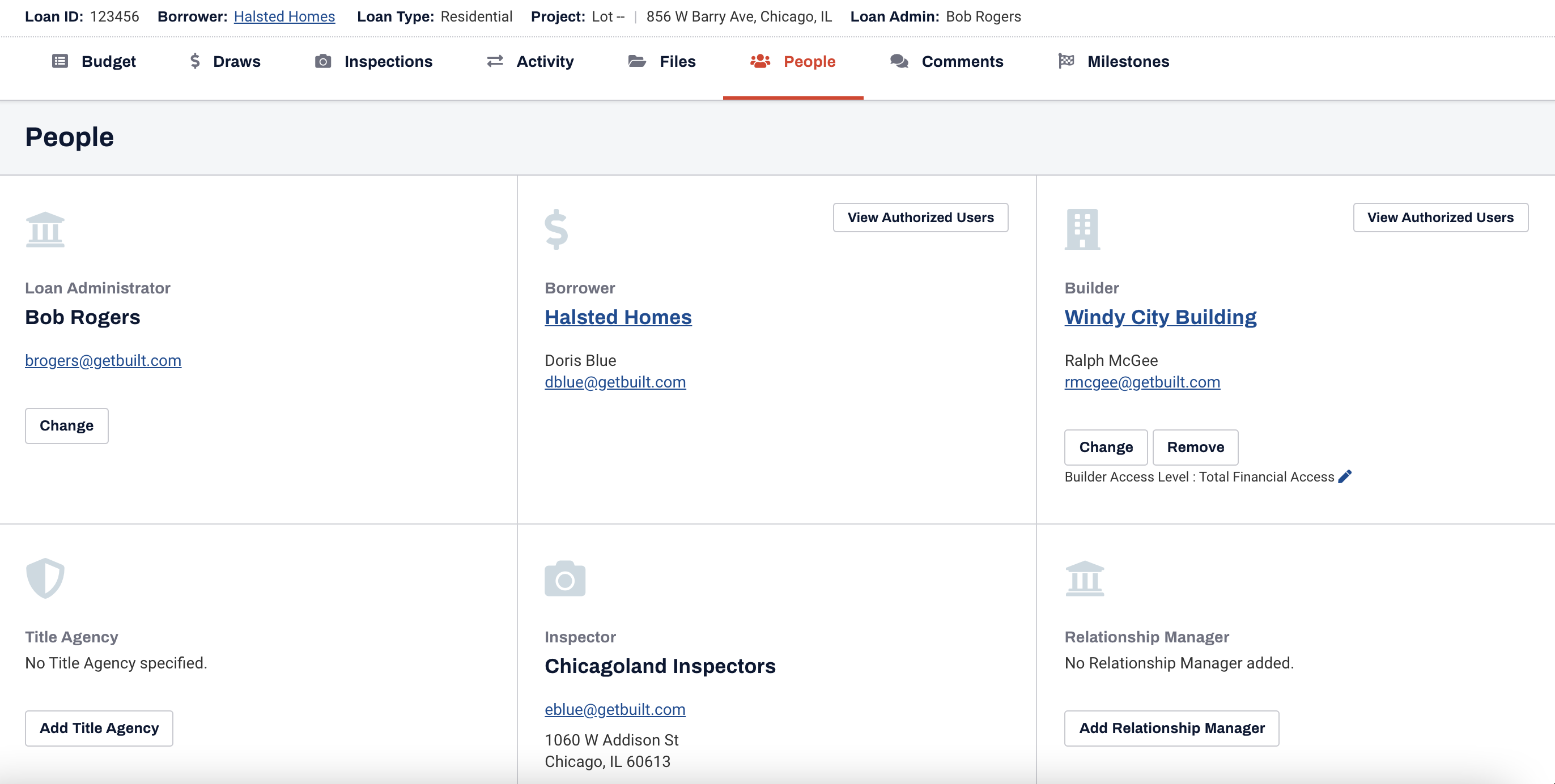The height and width of the screenshot is (784, 1555).
Task: Click the Inspections camera icon in tabs
Action: 323,61
